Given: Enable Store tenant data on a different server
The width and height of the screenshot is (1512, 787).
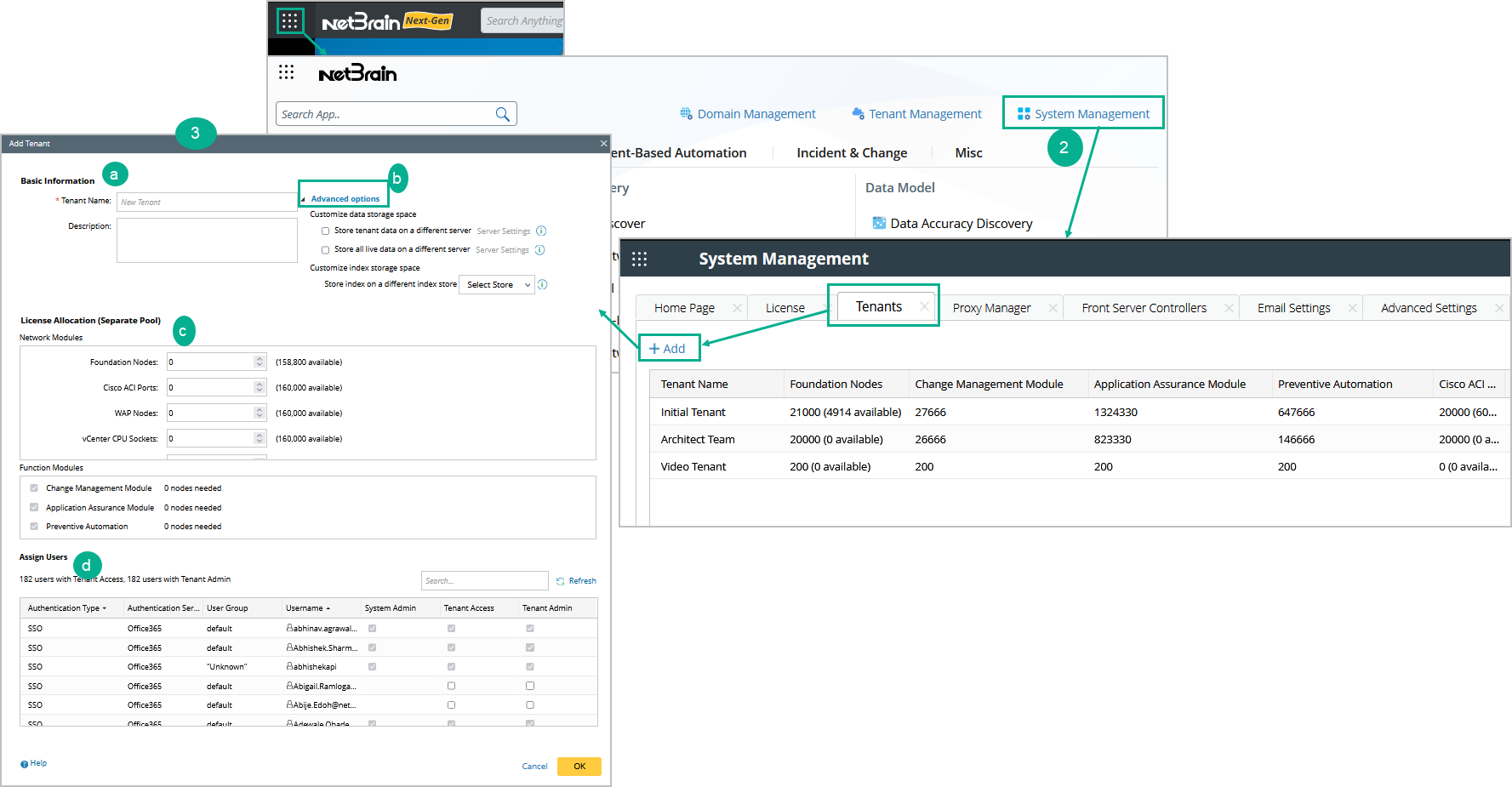Looking at the screenshot, I should coord(325,231).
